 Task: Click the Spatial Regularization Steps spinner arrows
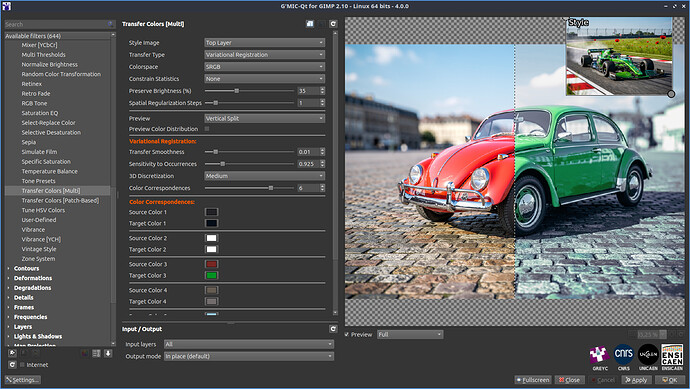[x=323, y=103]
